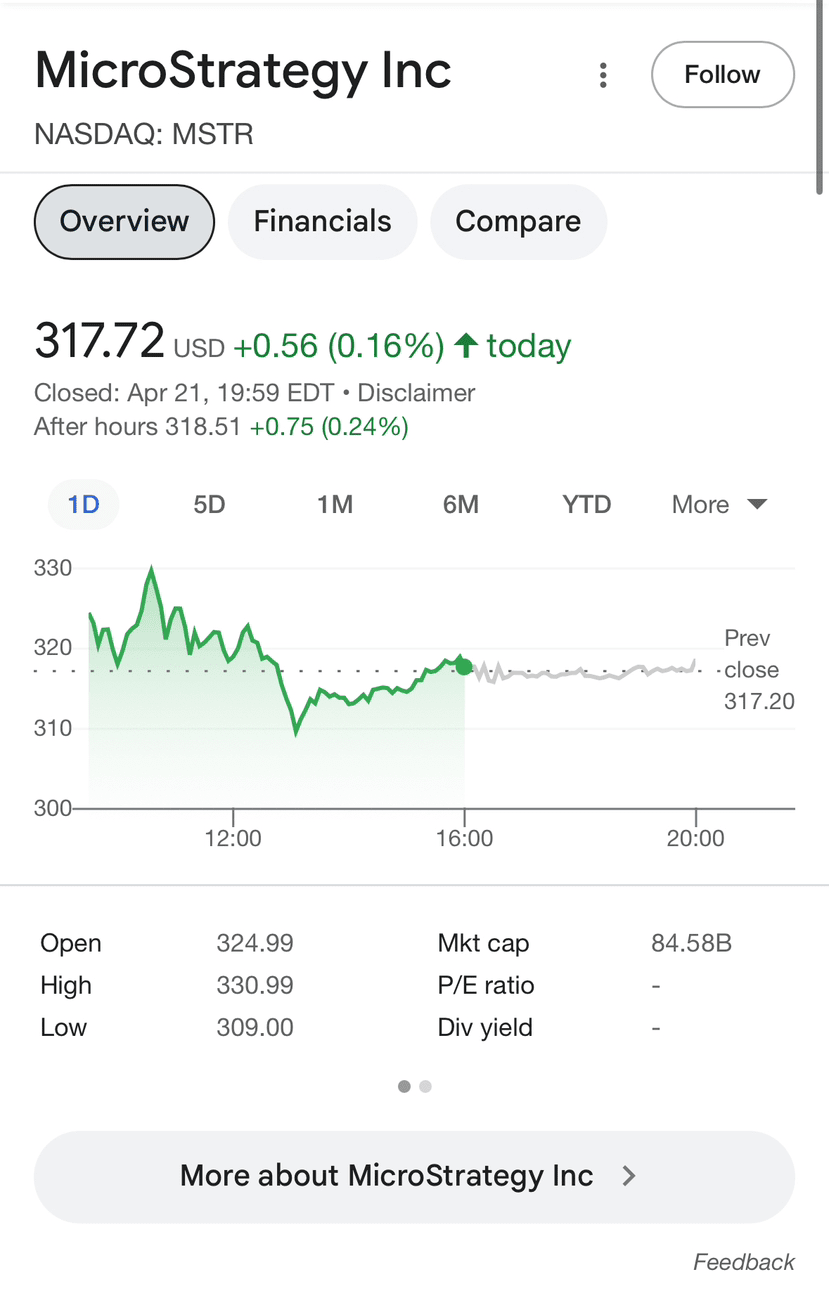Click the green closing price dot on chart
829x1291 pixels.
(464, 666)
